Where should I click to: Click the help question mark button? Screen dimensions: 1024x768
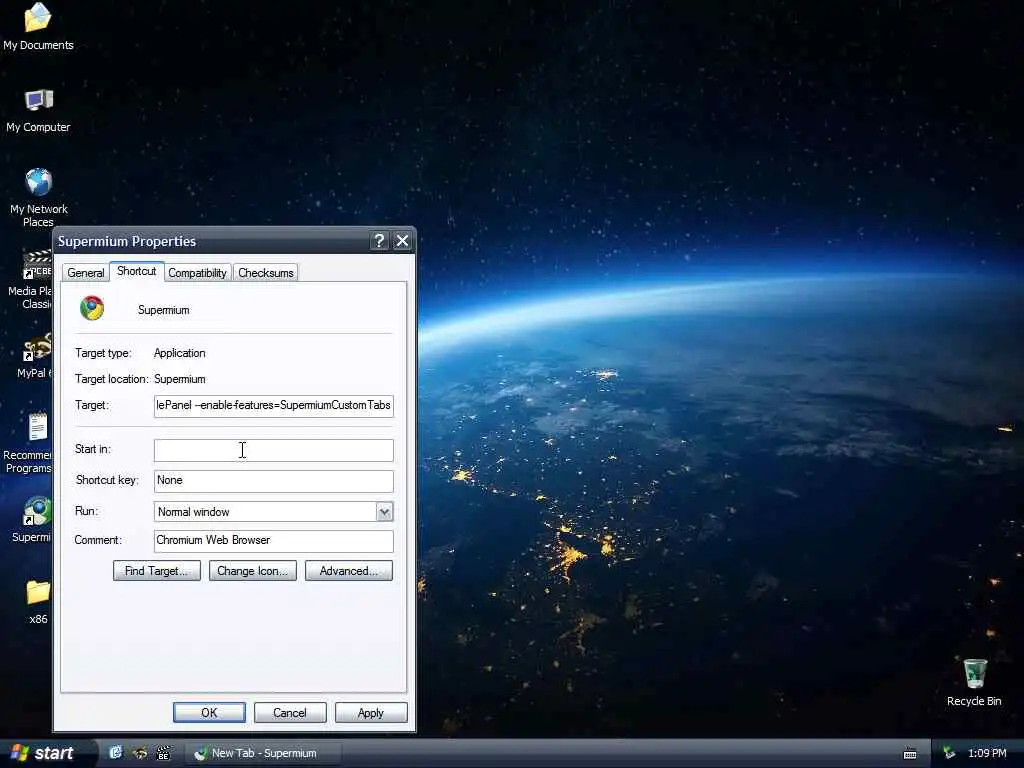pos(379,241)
